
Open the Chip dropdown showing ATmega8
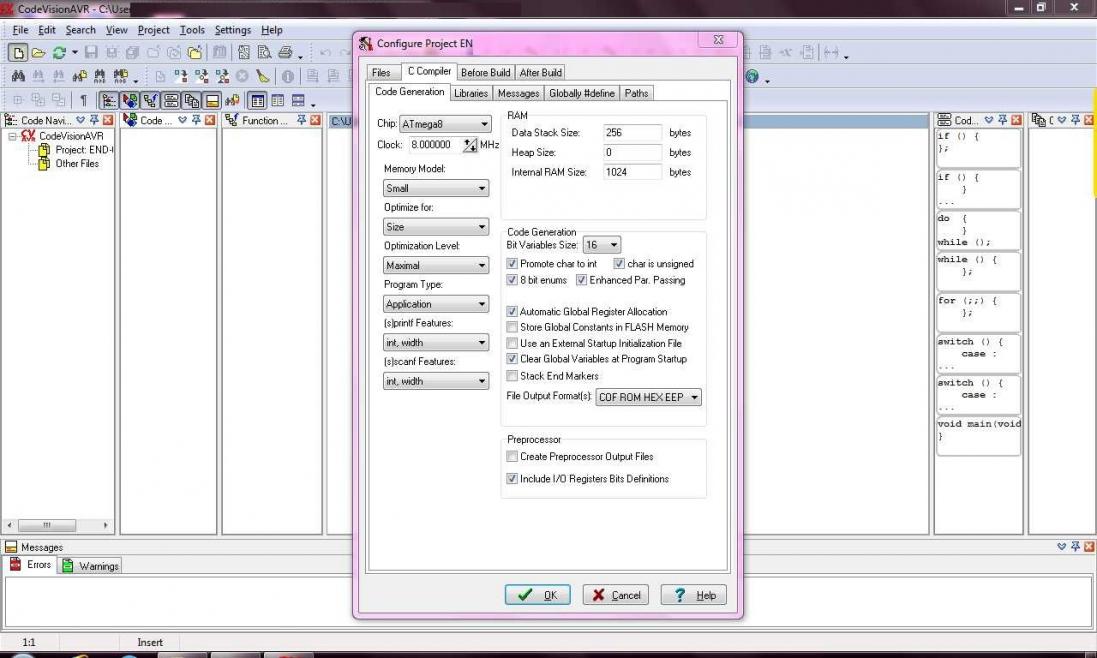click(445, 124)
